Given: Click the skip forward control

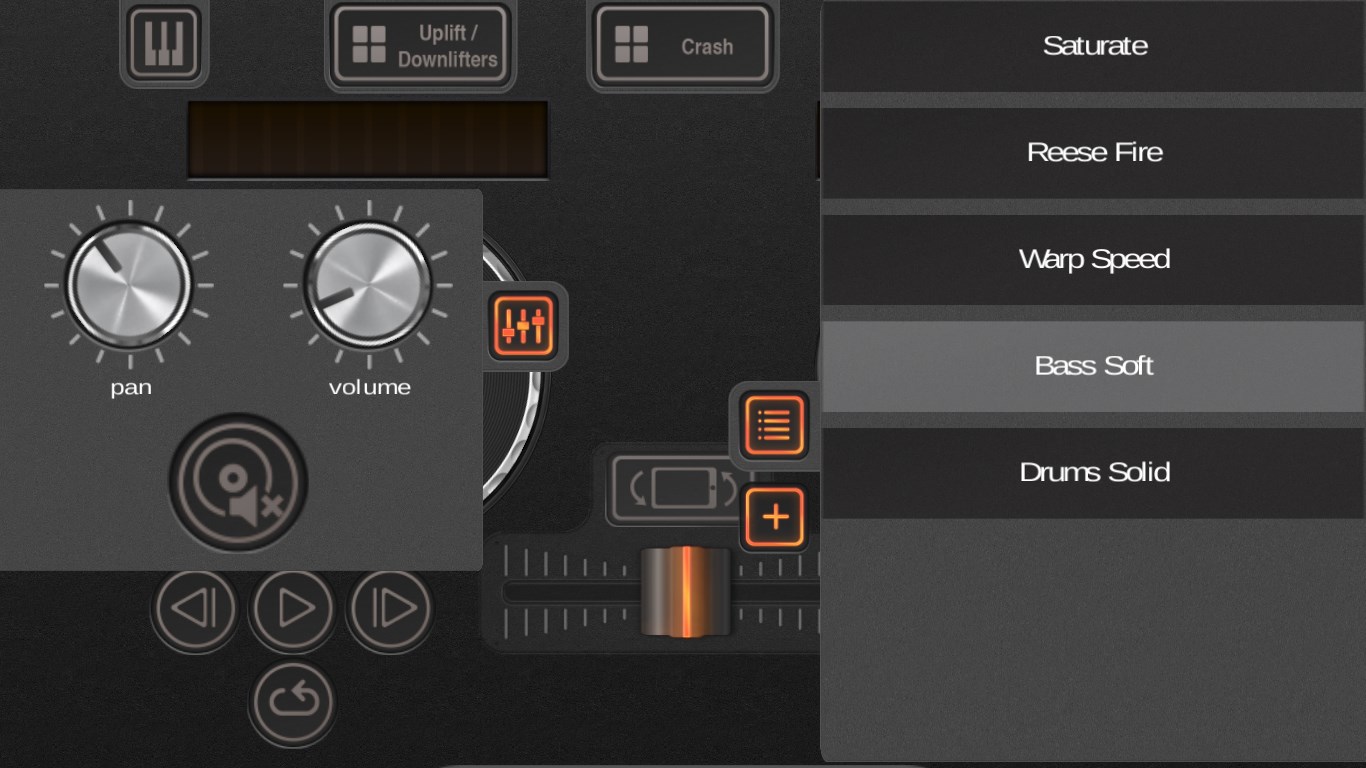Looking at the screenshot, I should coord(388,608).
